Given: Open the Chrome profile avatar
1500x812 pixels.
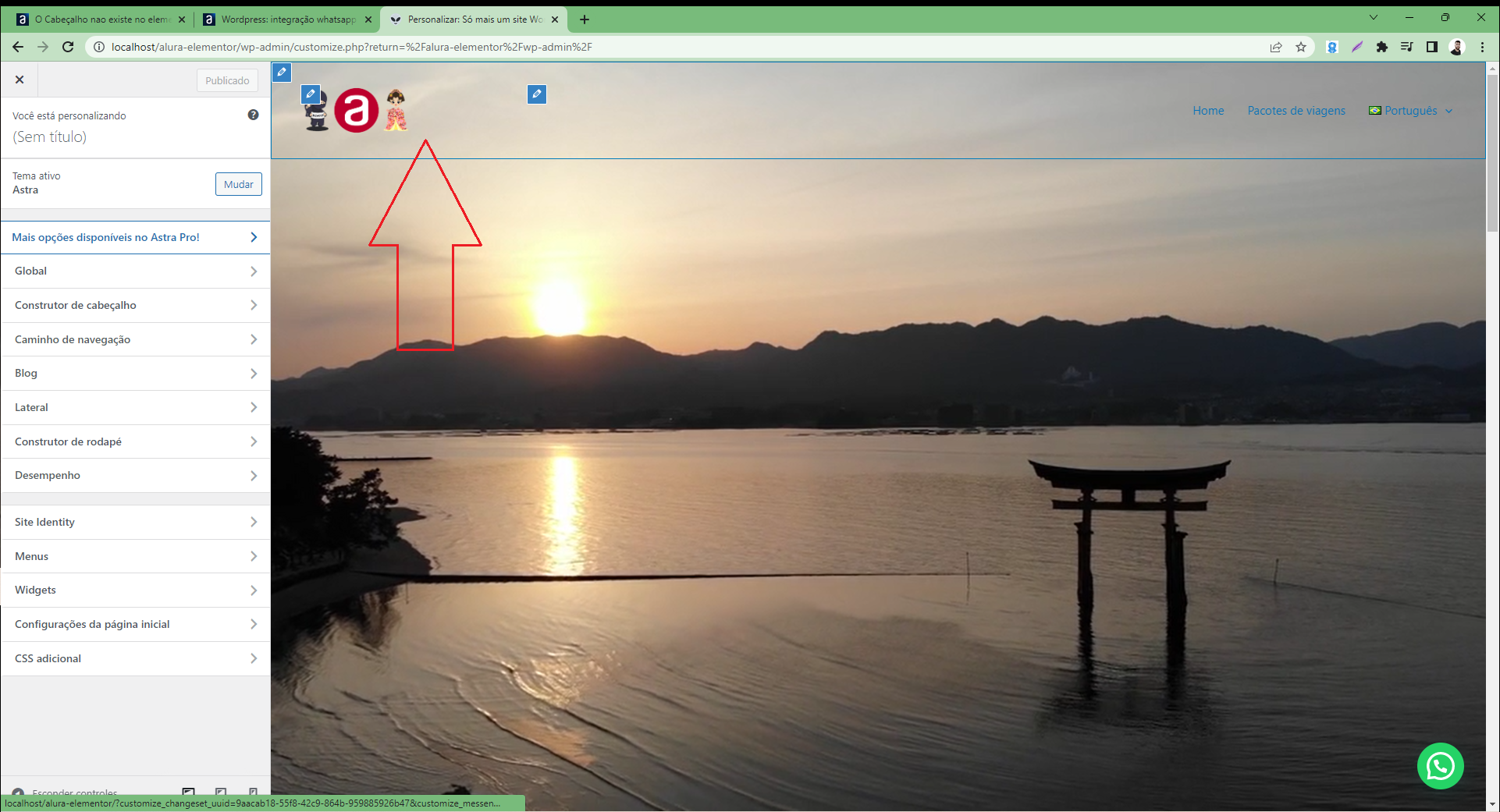Looking at the screenshot, I should [x=1456, y=47].
